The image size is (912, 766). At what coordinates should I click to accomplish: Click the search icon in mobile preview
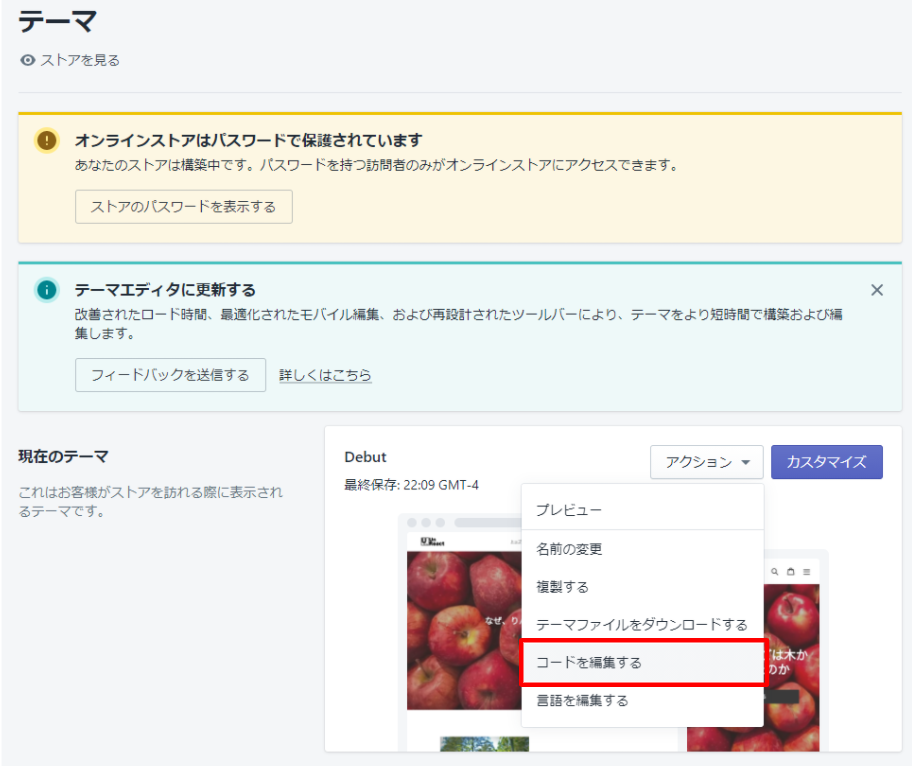pyautogui.click(x=774, y=572)
